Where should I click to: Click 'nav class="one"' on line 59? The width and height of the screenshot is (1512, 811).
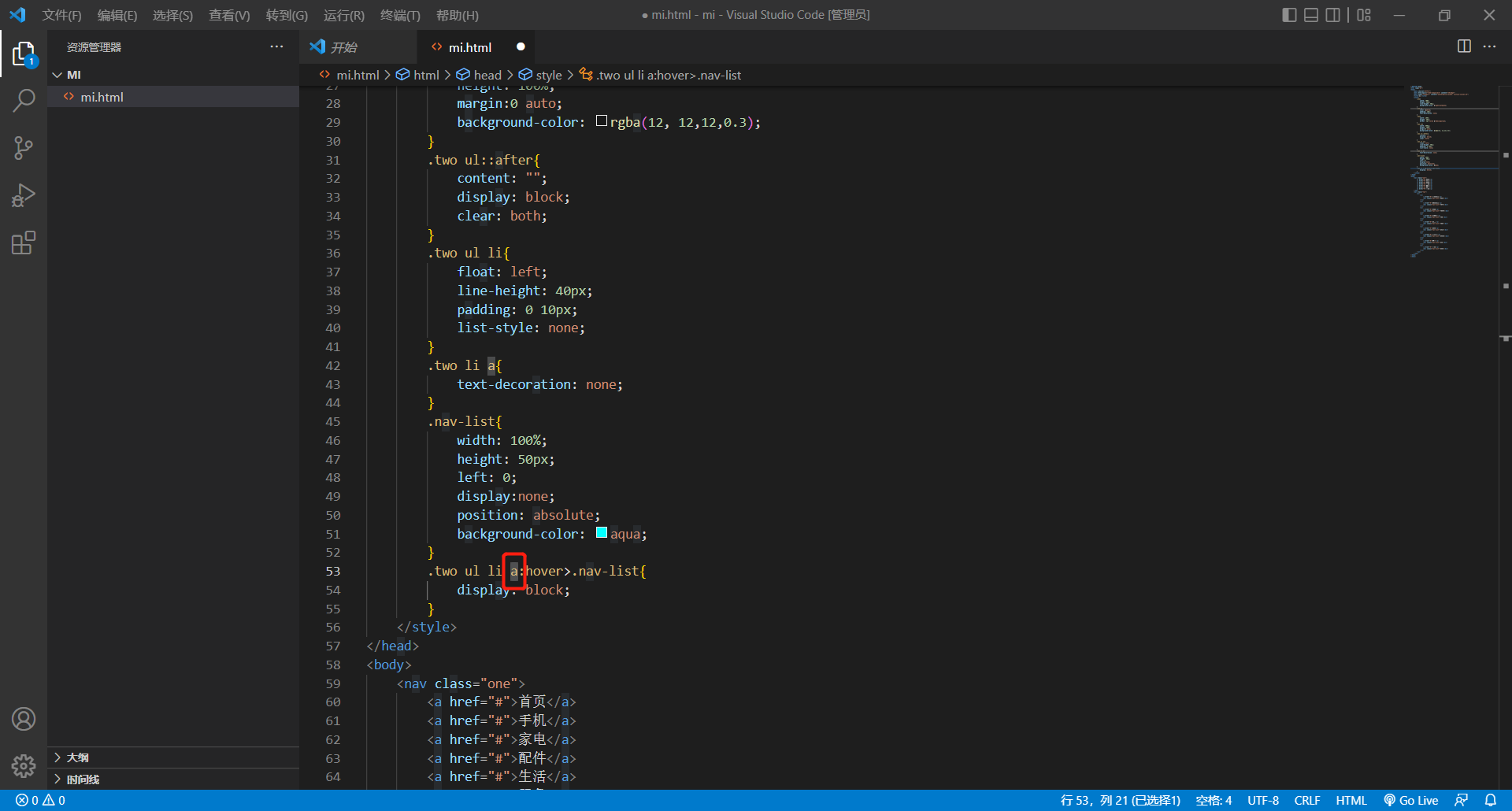click(x=461, y=683)
